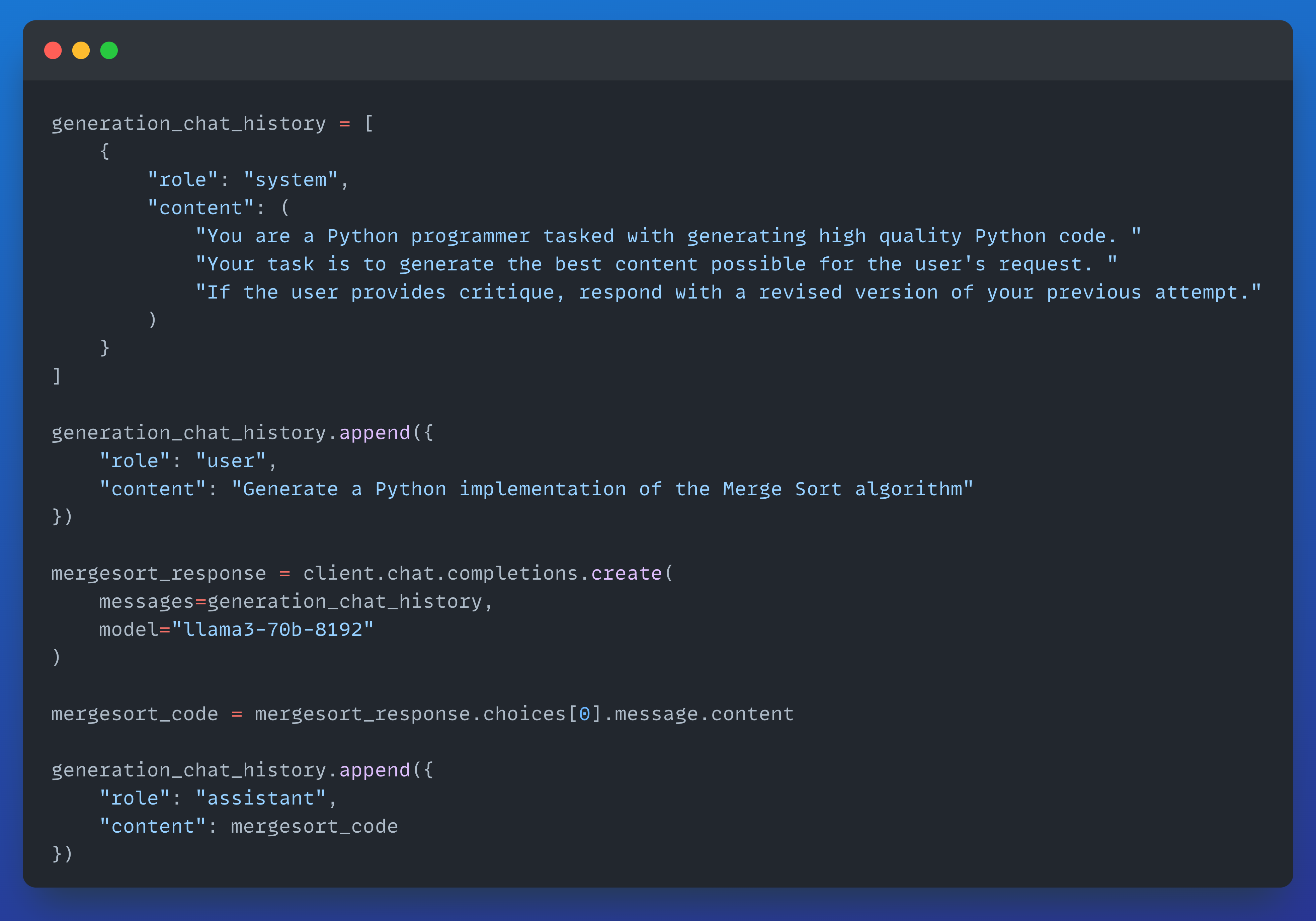Click the first purple append method call
This screenshot has height=921, width=1316.
[x=375, y=433]
